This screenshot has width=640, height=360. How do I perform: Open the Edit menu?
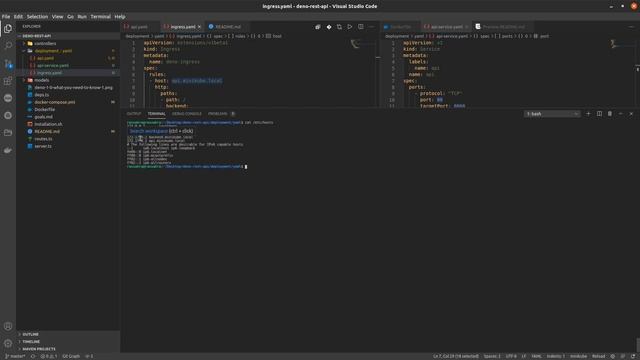(x=18, y=17)
